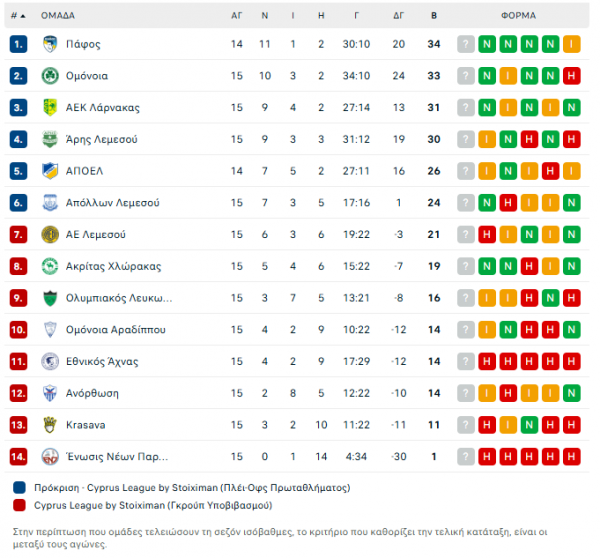The image size is (600, 558).
Task: Open the ΑΕΚ Λάρνακας crest
Action: [x=50, y=108]
